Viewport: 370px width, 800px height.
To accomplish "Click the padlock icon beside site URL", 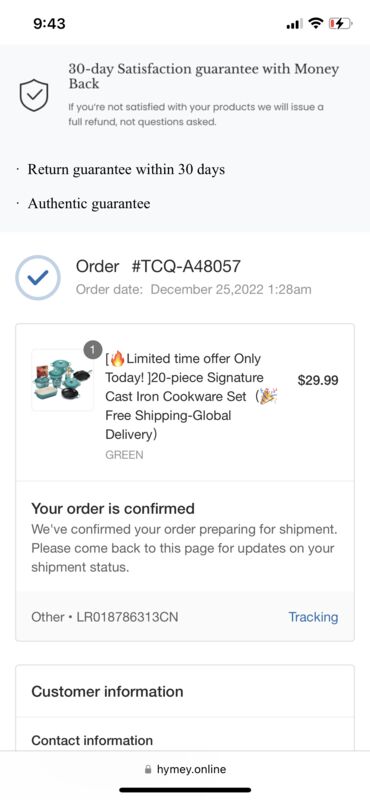I will [148, 769].
